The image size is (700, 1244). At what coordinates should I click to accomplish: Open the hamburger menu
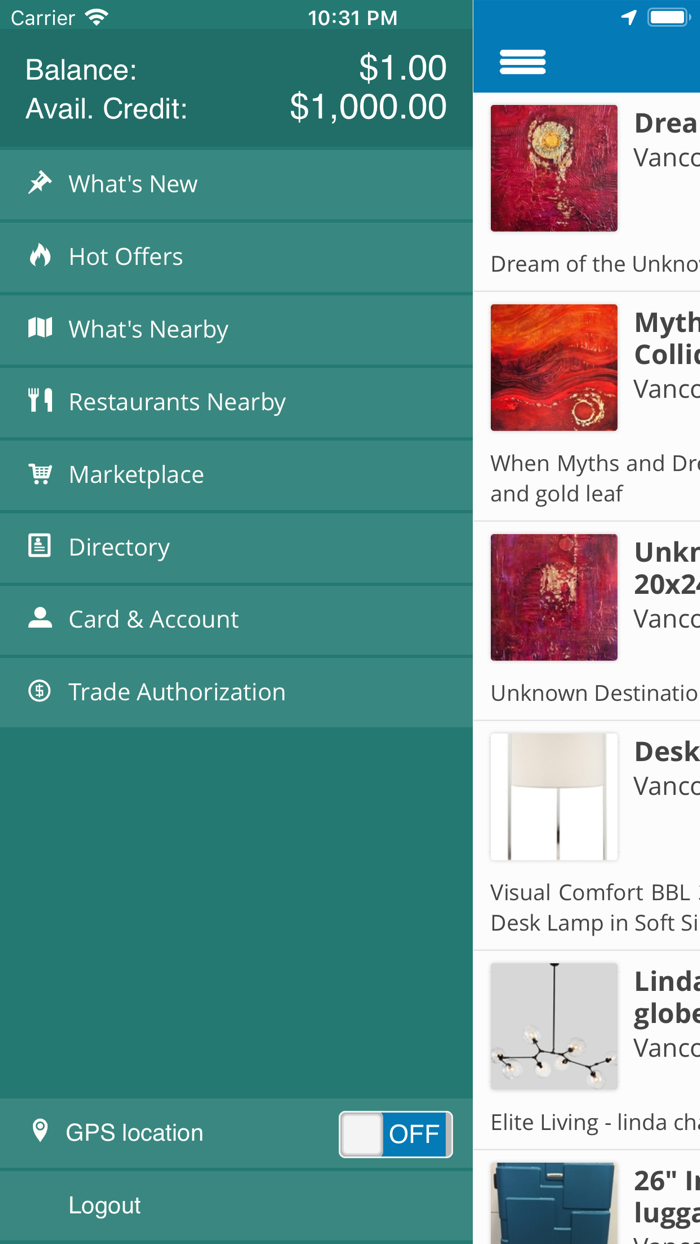[521, 61]
